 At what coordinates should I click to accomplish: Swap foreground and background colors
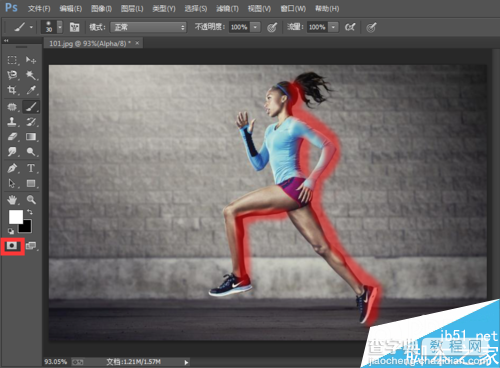coord(30,212)
